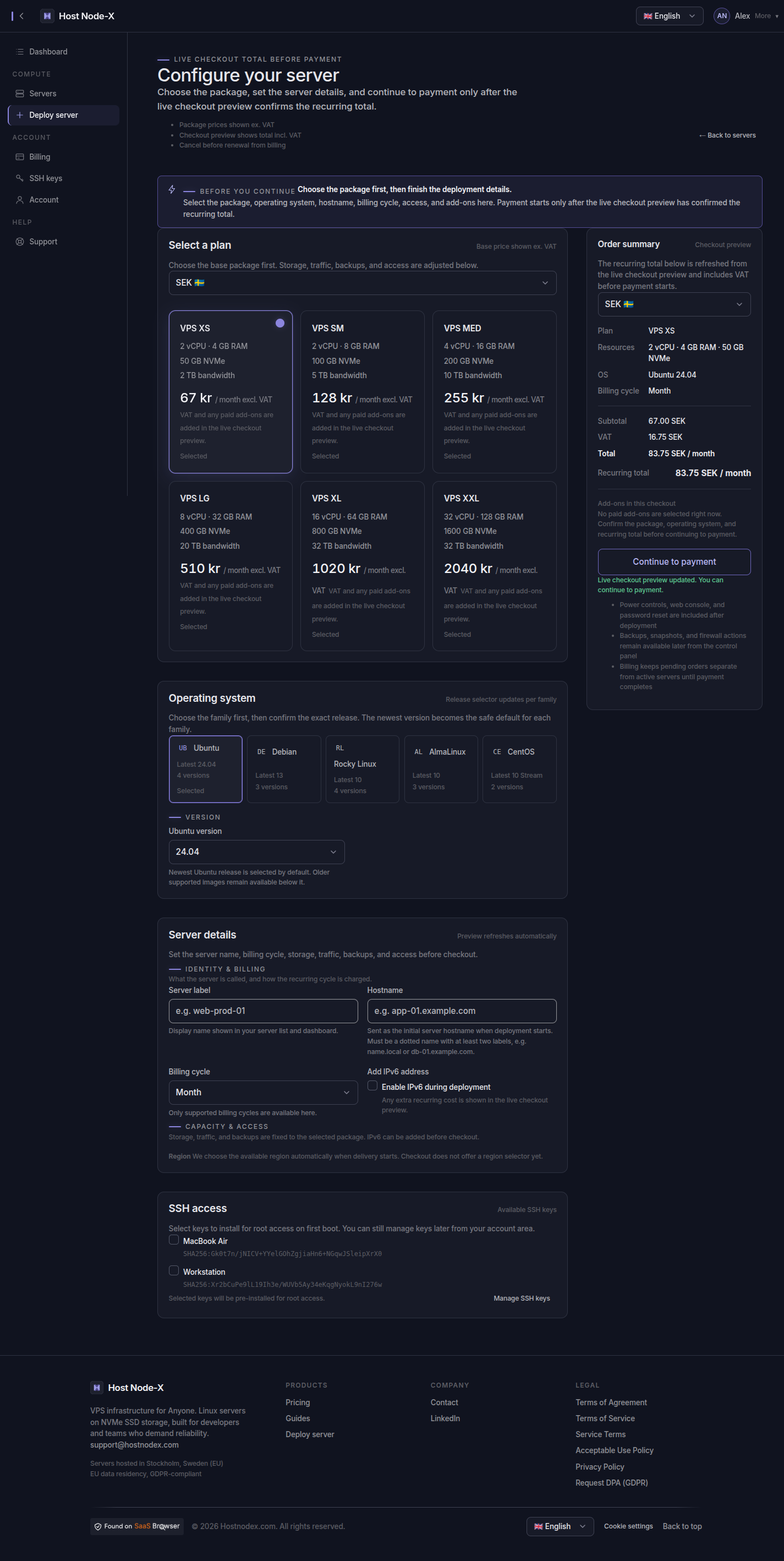This screenshot has height=1561, width=784.
Task: Open Account in the sidebar
Action: click(64, 200)
